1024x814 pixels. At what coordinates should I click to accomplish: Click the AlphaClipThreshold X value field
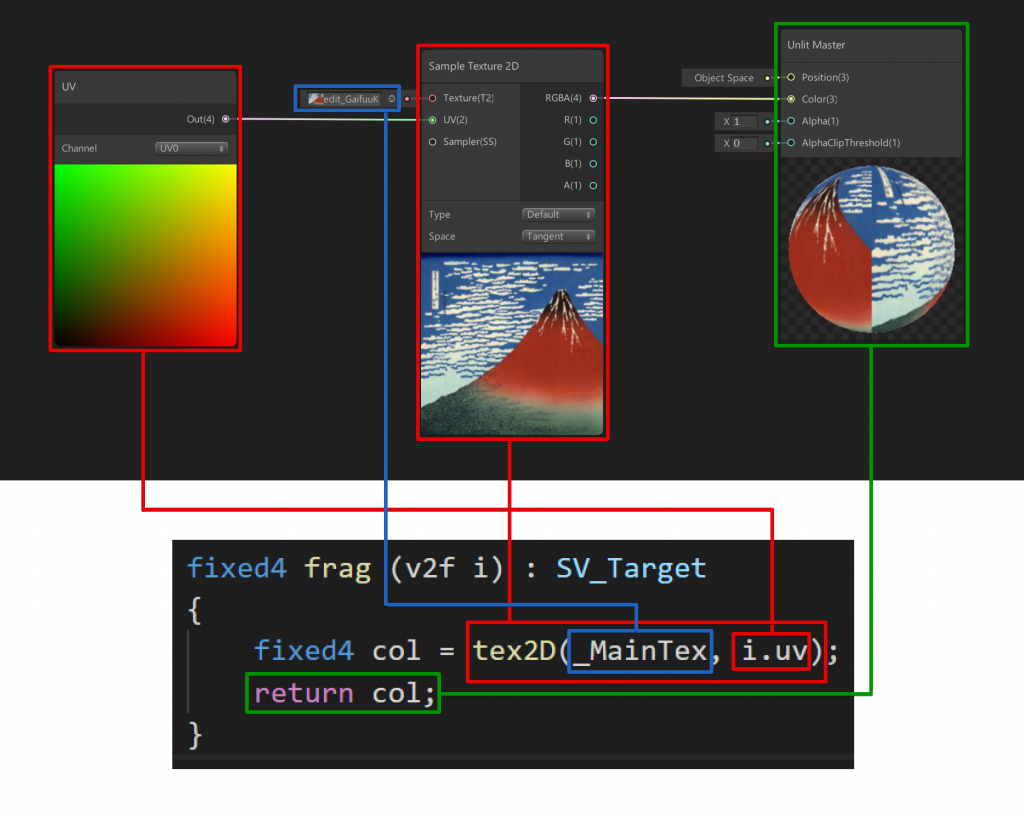coord(739,143)
